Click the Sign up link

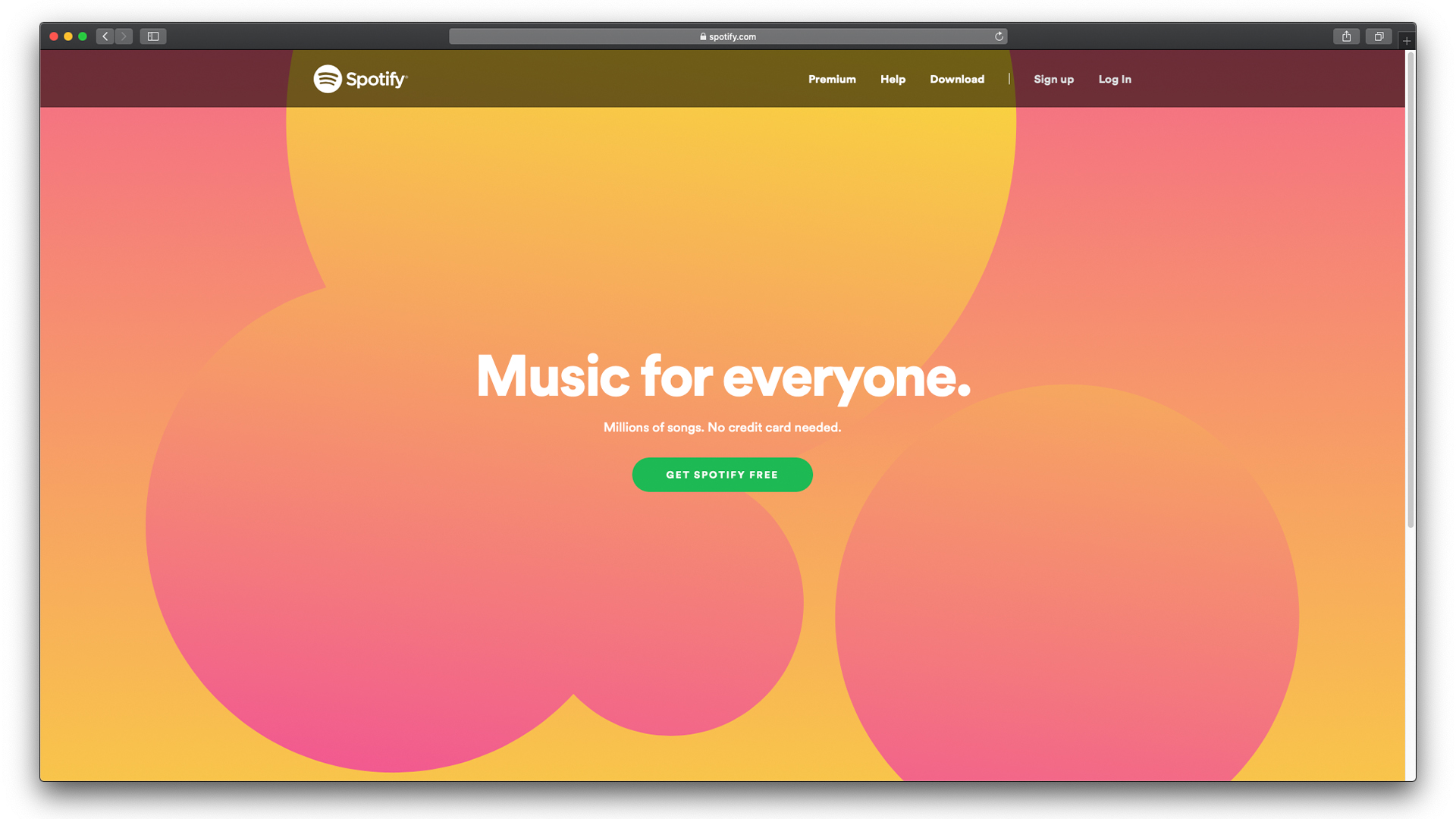click(x=1053, y=79)
